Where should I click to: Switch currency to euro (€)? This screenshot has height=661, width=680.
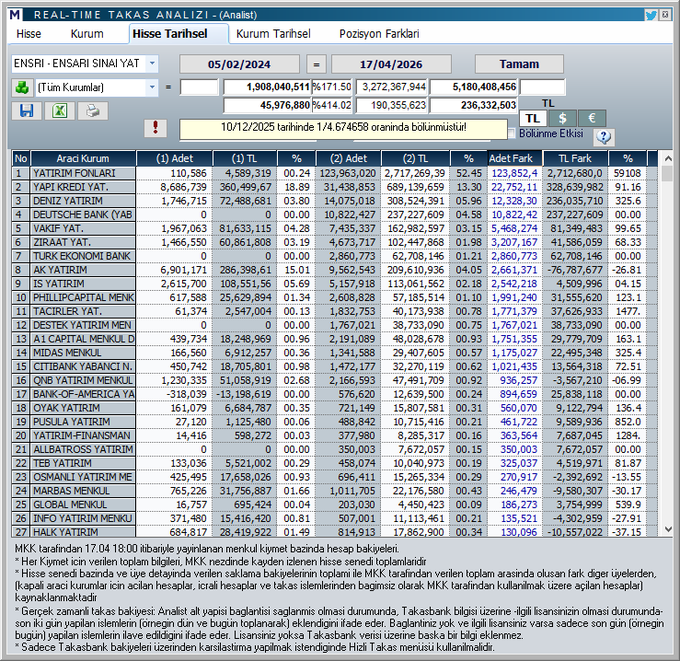pyautogui.click(x=592, y=118)
